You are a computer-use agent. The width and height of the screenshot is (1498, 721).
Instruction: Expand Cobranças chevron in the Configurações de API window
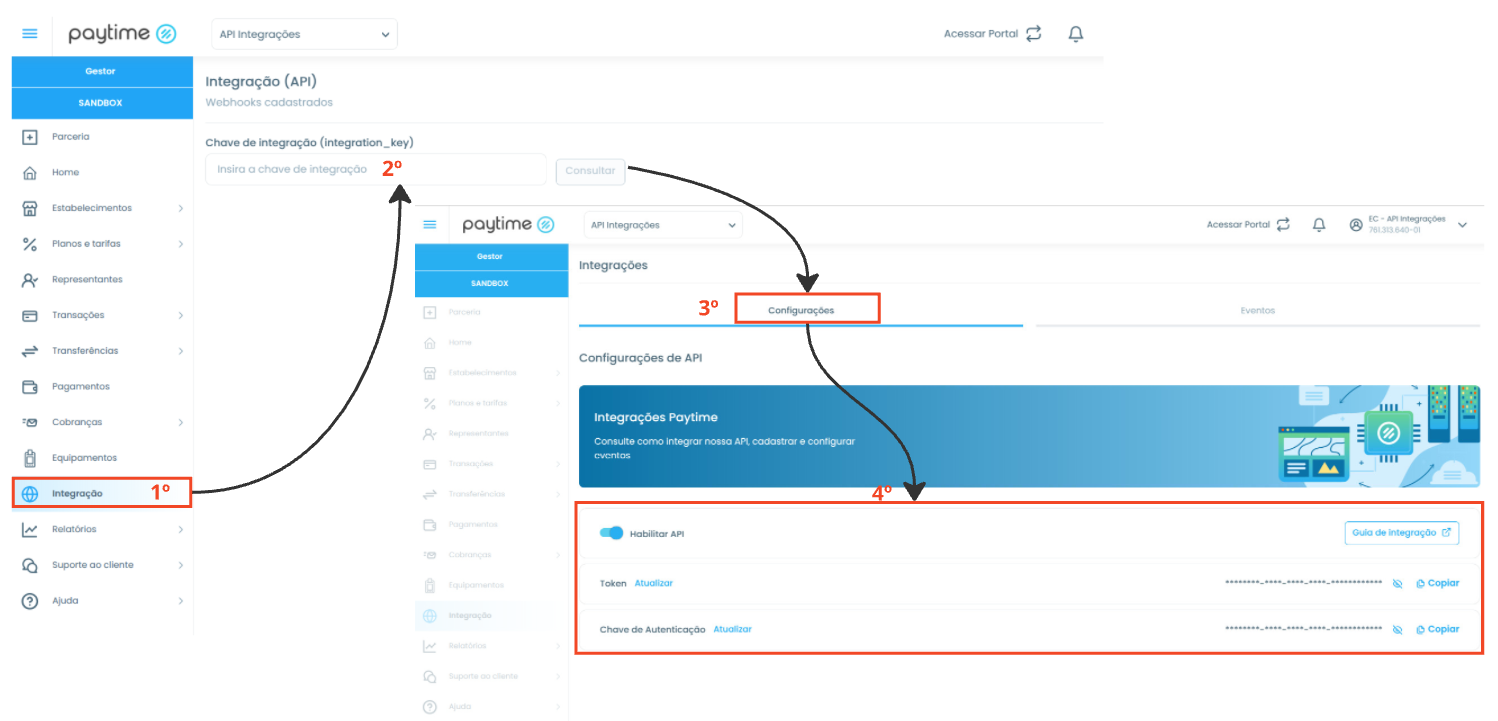pos(557,555)
